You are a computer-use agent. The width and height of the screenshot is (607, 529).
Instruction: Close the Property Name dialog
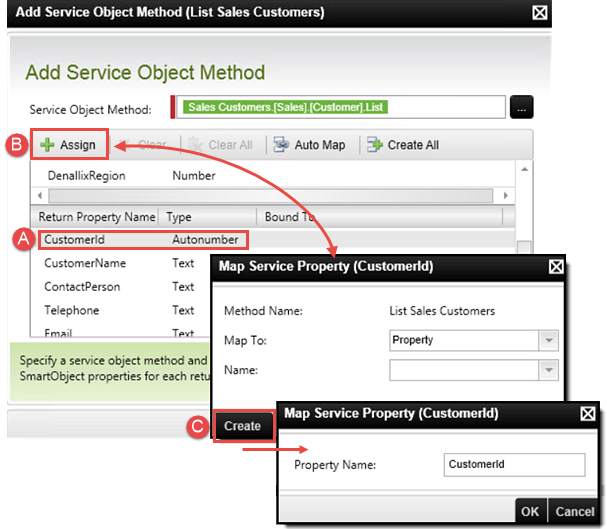tap(588, 414)
